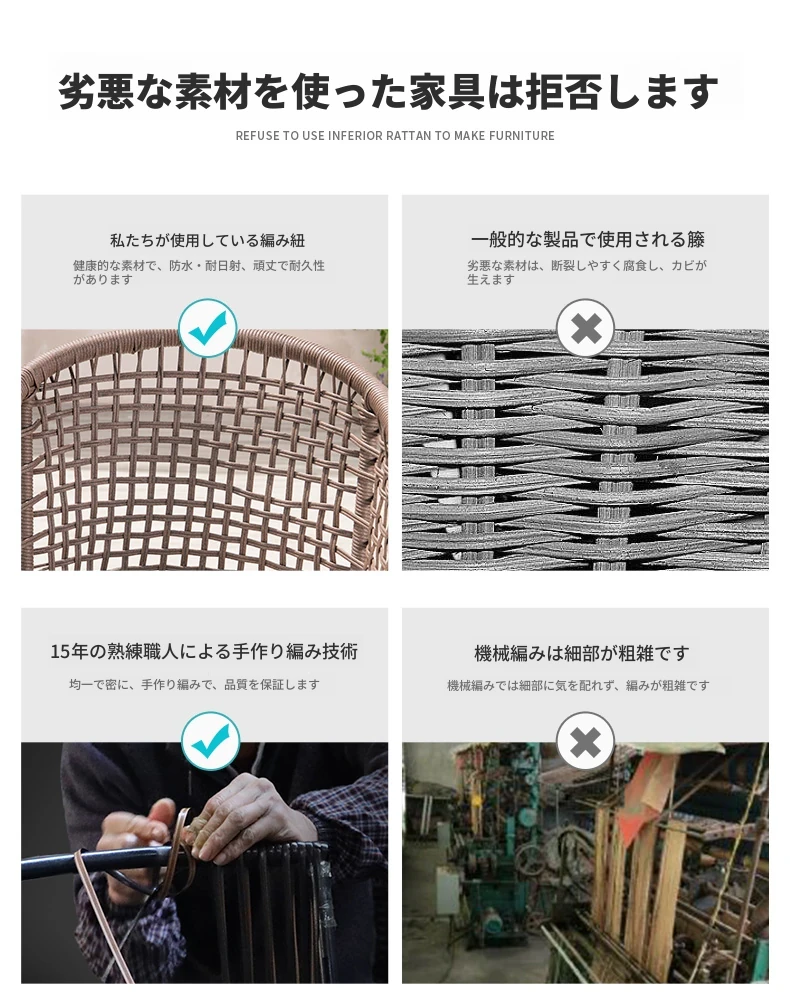Select the title 15年の熟練職人による手作り編み技術
Screen dimensions: 790x998
[204, 652]
